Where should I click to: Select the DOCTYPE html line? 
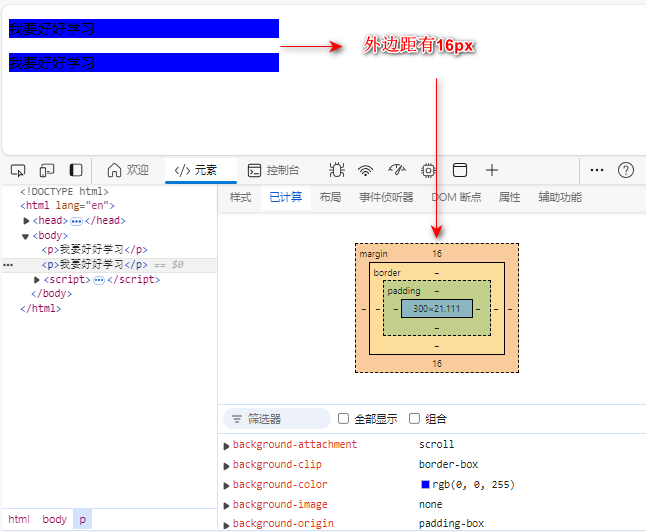click(x=64, y=192)
